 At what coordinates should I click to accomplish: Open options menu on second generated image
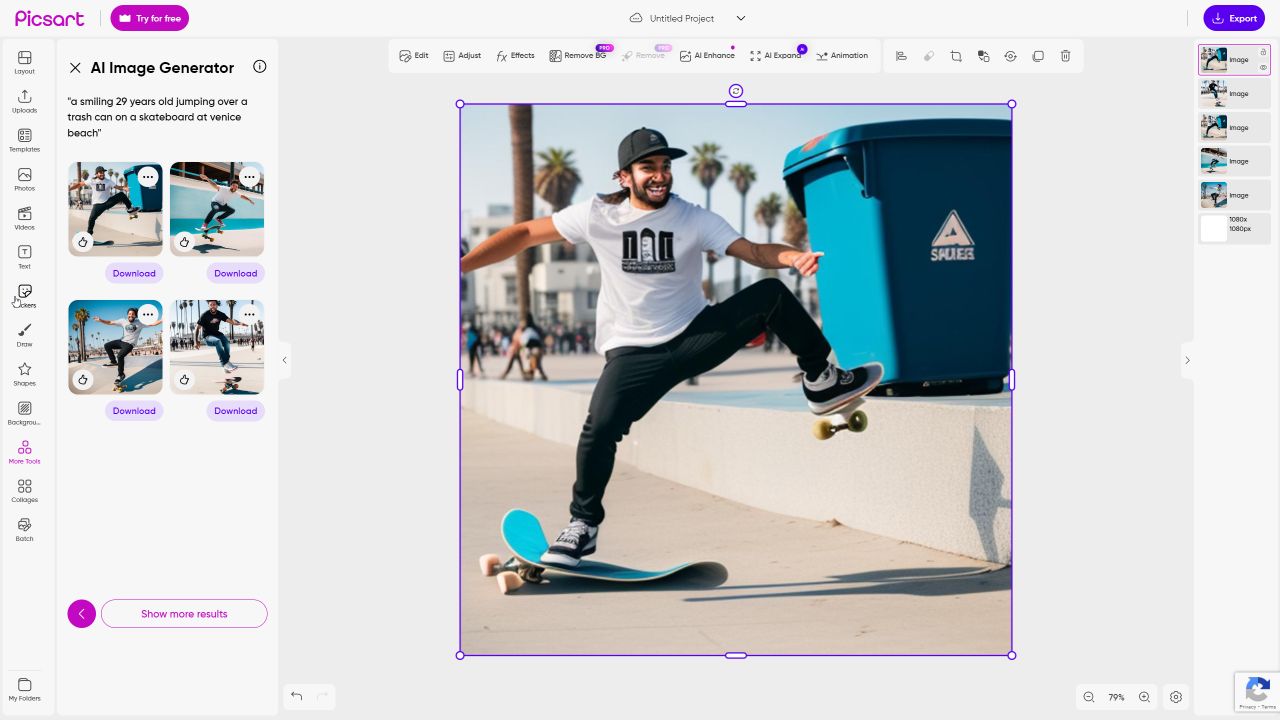tap(250, 177)
